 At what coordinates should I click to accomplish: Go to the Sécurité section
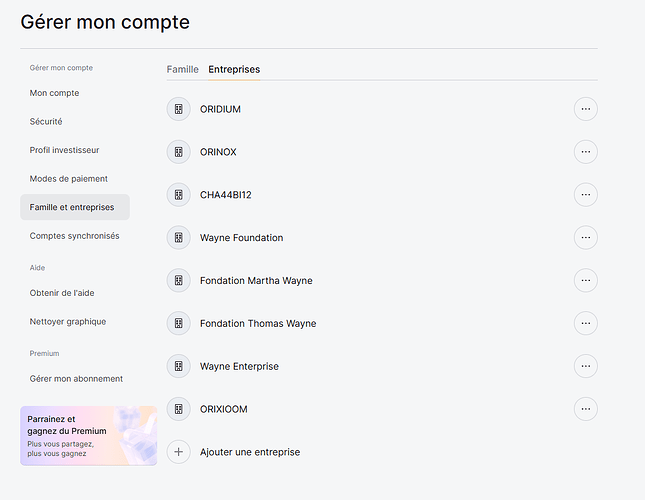point(46,122)
